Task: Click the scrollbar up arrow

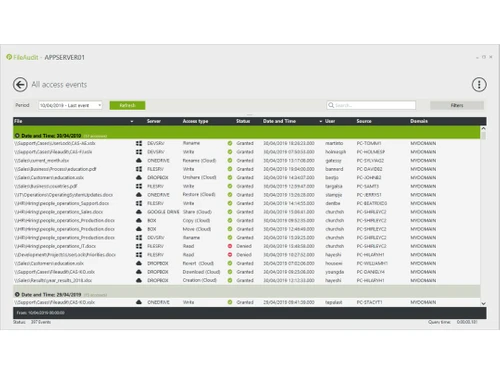Action: coord(483,128)
